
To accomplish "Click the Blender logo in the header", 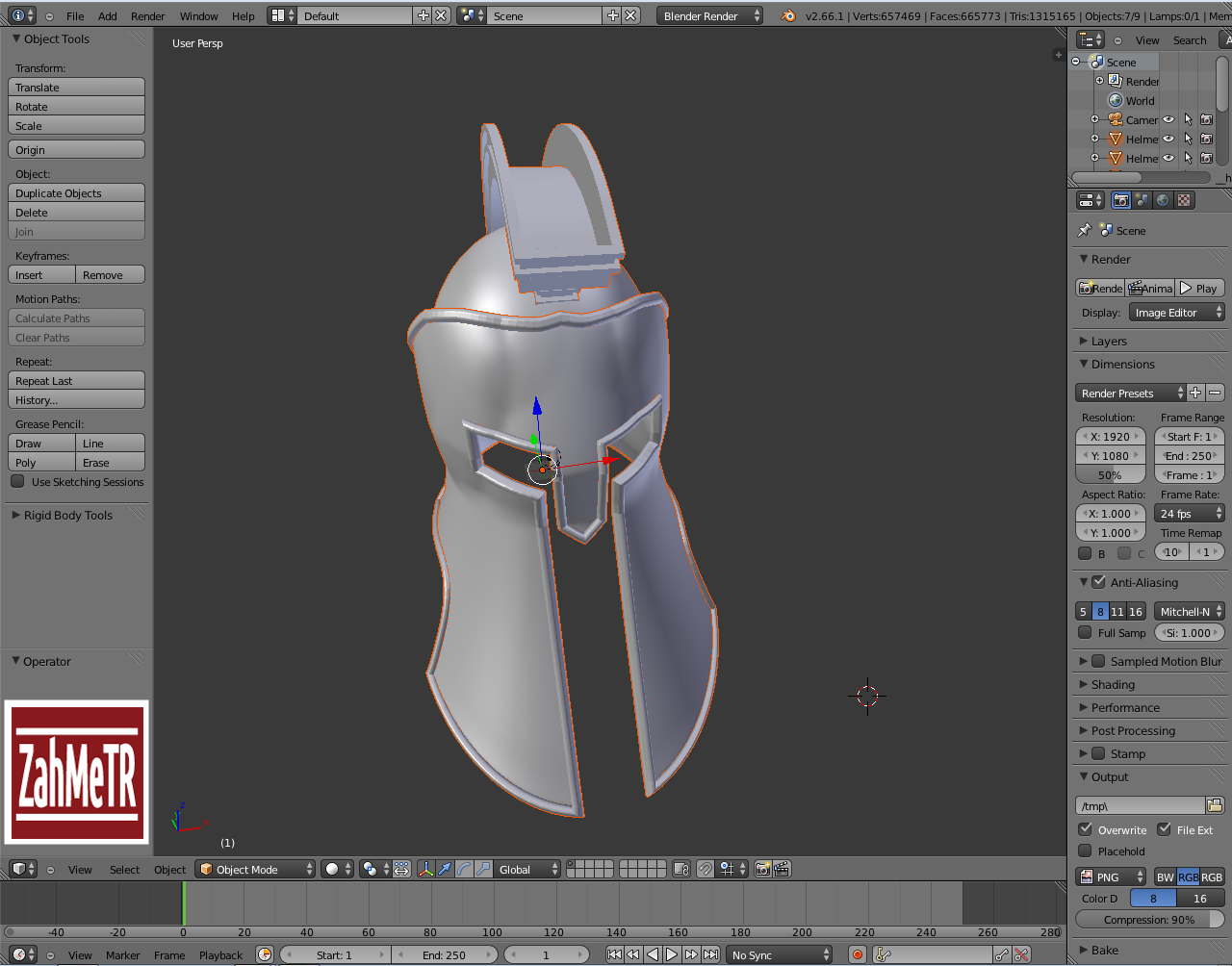I will (x=788, y=16).
